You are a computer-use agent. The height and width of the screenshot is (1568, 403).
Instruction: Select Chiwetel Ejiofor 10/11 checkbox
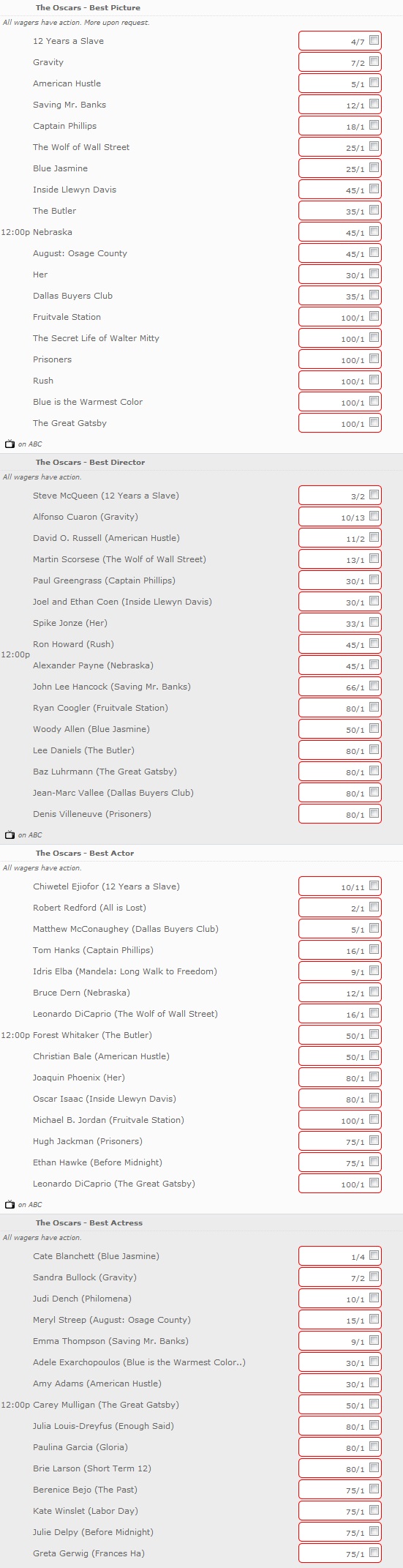tap(374, 886)
